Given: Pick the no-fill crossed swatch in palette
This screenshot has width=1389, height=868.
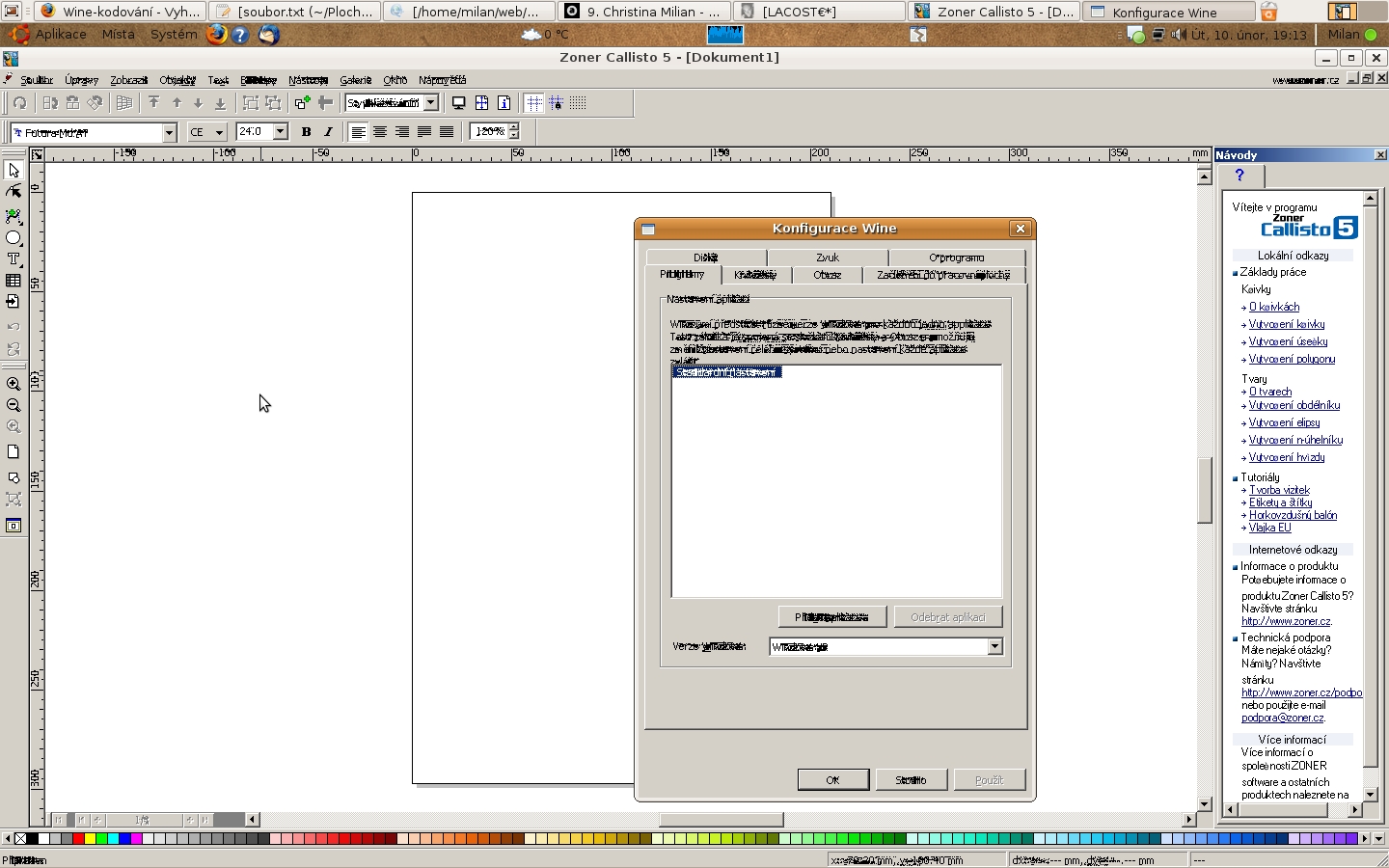Looking at the screenshot, I should coord(20,839).
